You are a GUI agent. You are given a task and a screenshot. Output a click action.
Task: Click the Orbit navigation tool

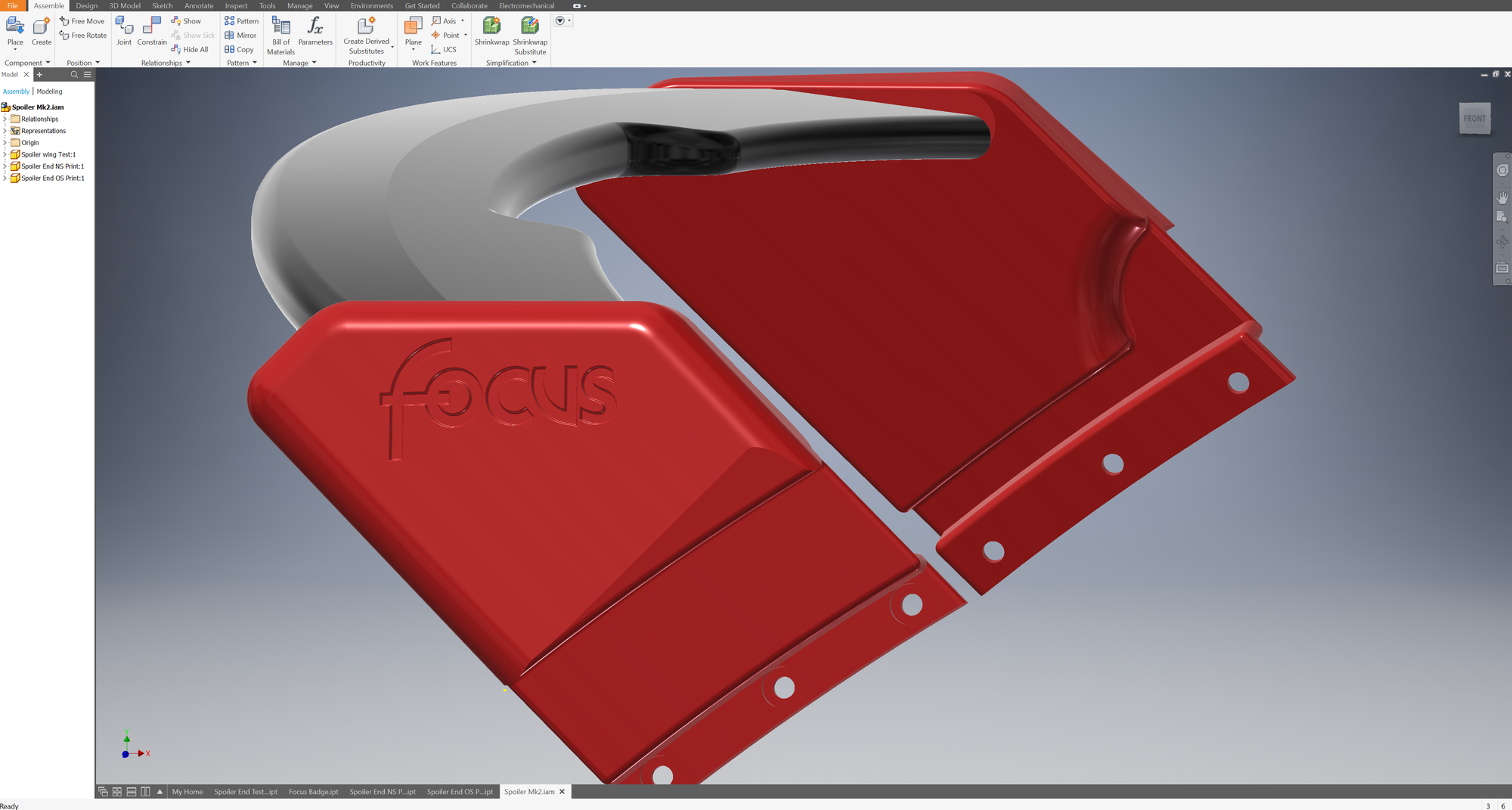tap(1502, 242)
